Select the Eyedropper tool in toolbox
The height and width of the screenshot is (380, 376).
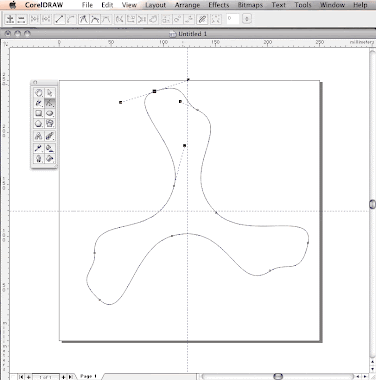pos(39,148)
